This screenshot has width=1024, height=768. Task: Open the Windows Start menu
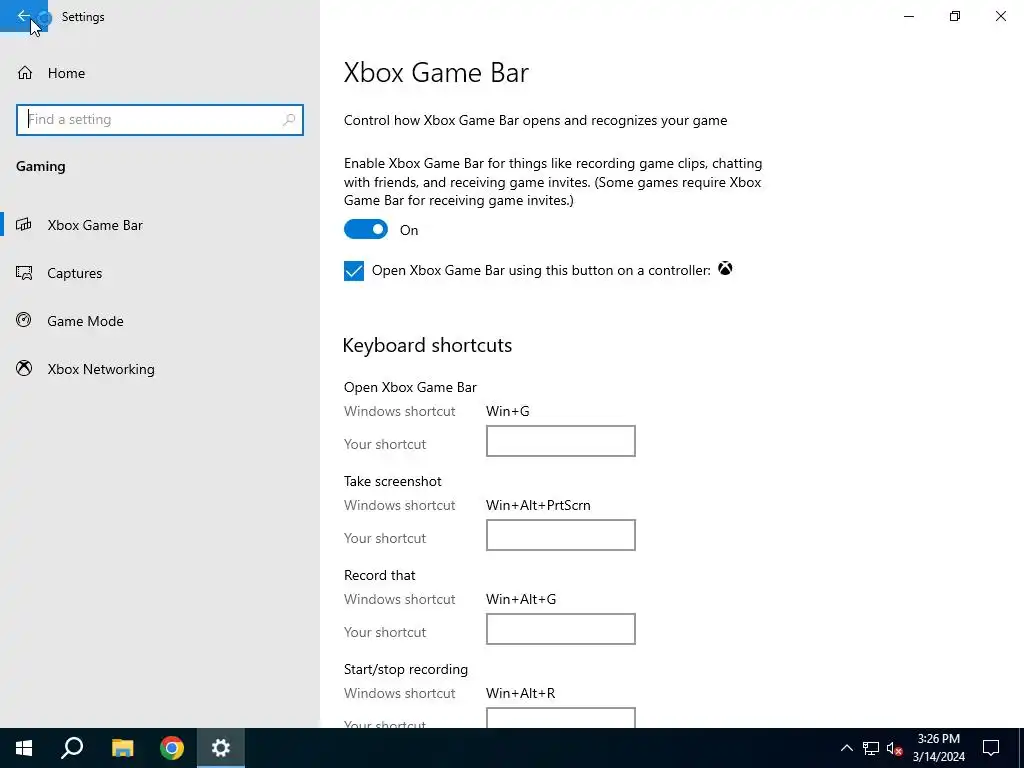coord(24,748)
